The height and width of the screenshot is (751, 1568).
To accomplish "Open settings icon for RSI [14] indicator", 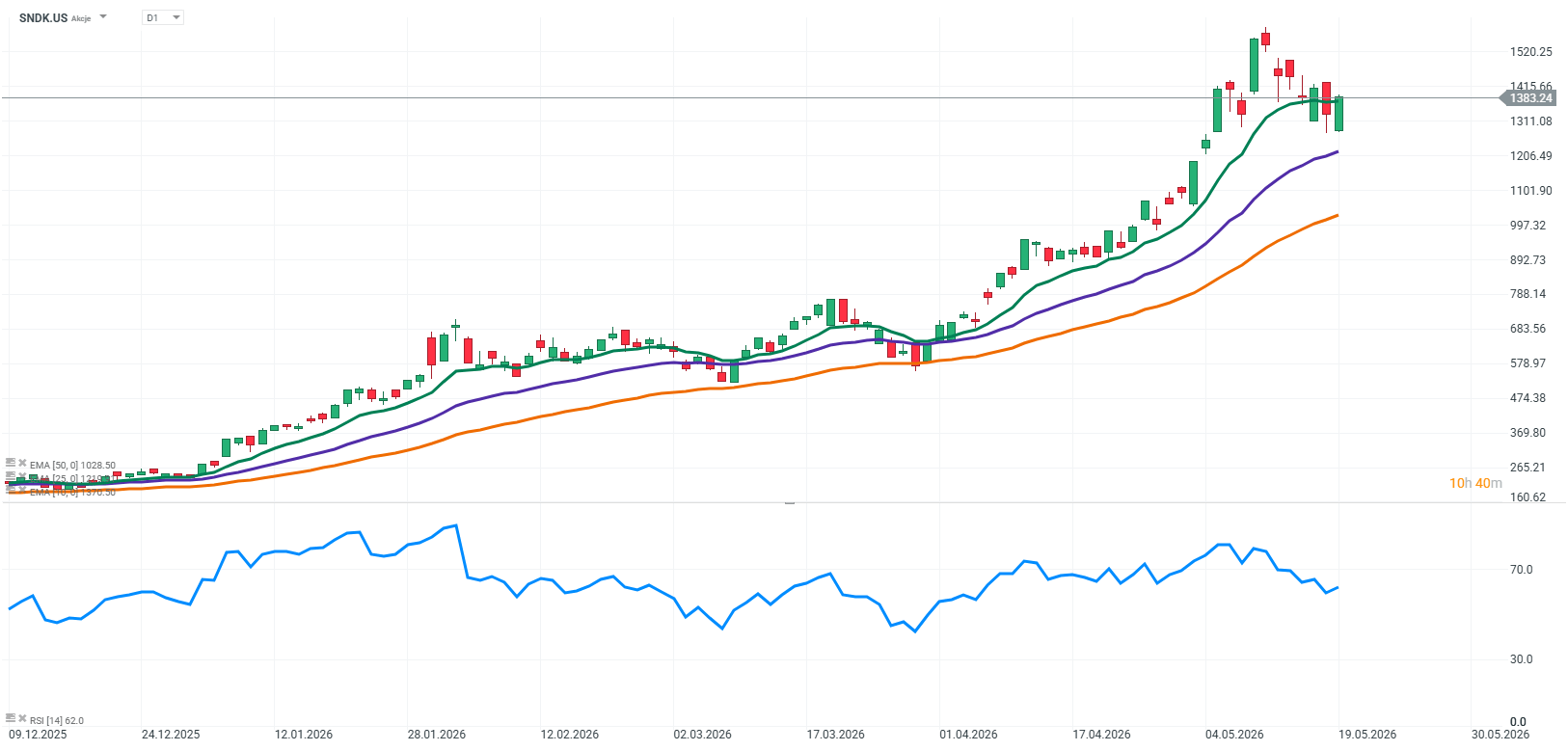I will 11,718.
